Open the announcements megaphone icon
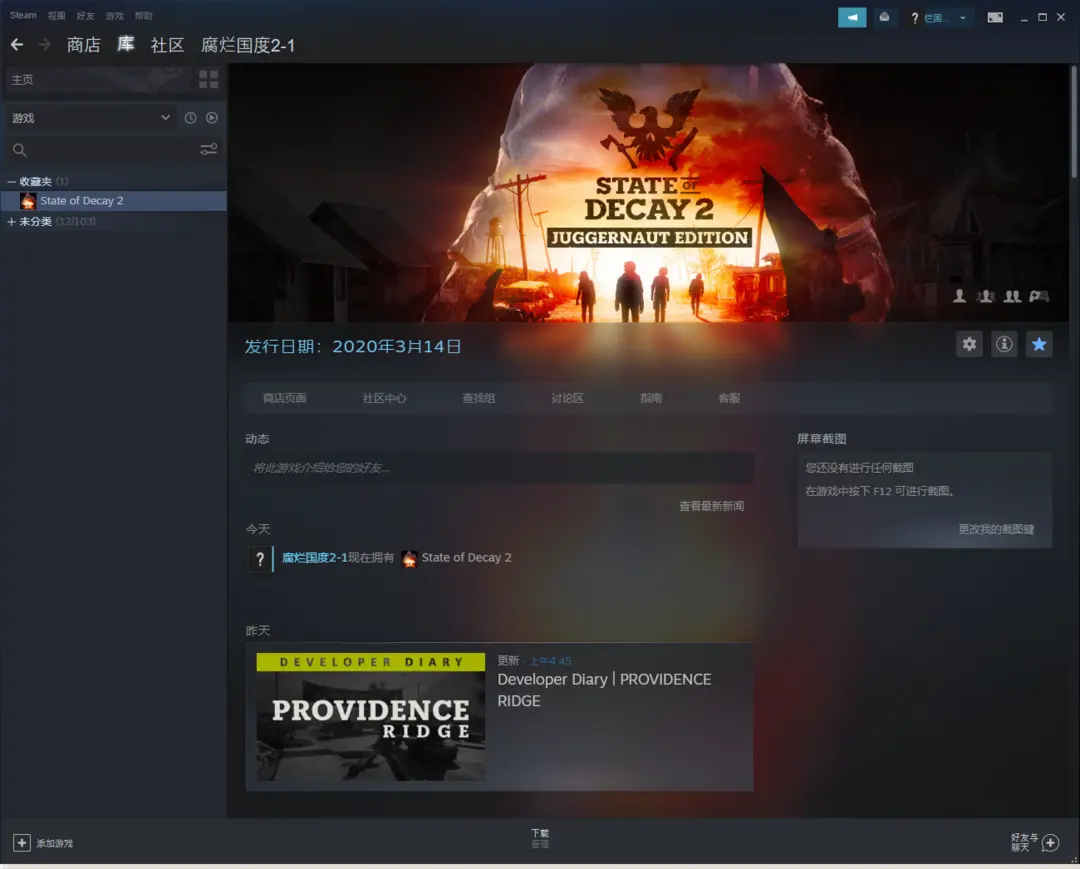The image size is (1080, 869). pyautogui.click(x=852, y=17)
